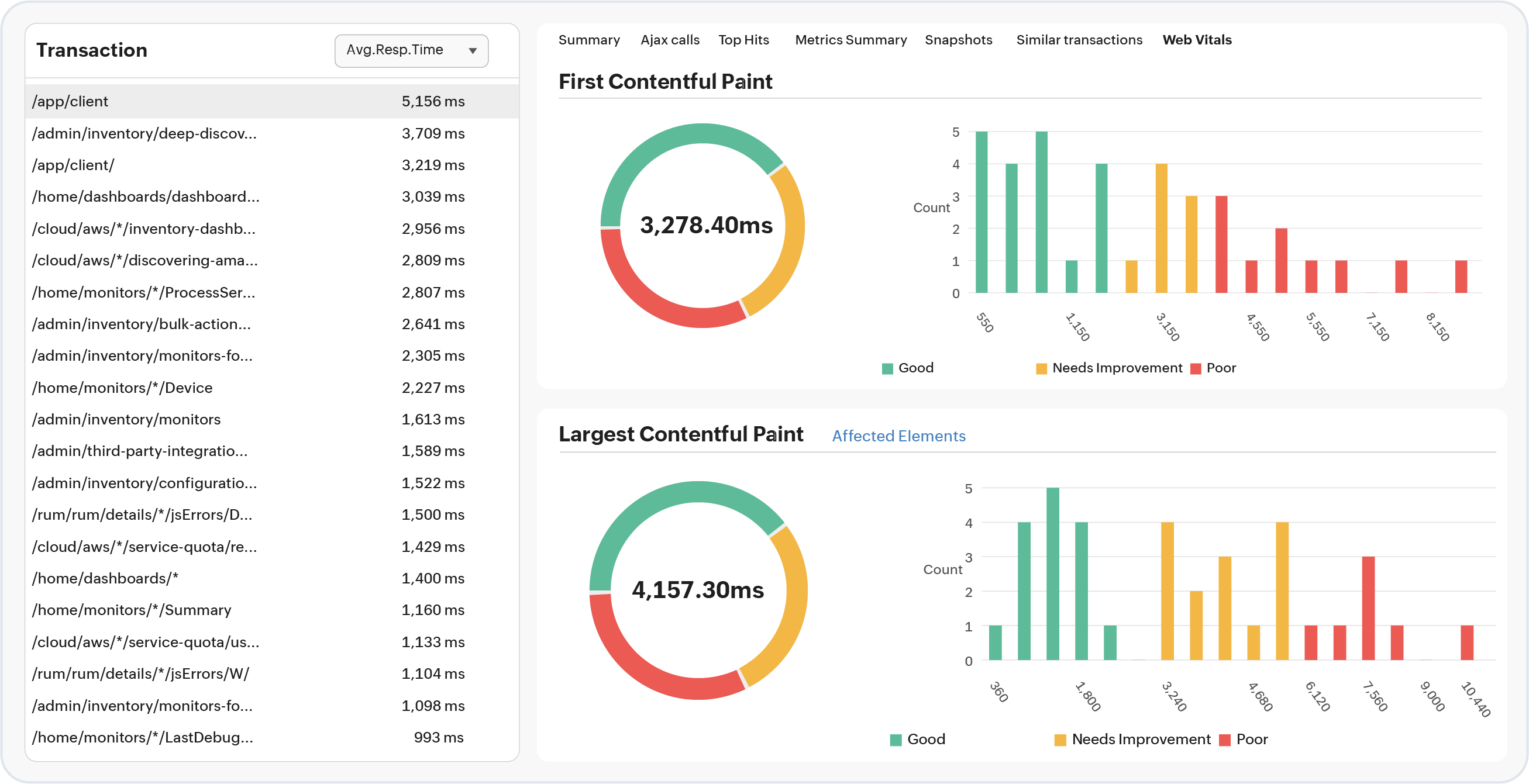Select /cloud/aws/*/discovering-ama... row
The image size is (1529, 784).
pos(272,260)
